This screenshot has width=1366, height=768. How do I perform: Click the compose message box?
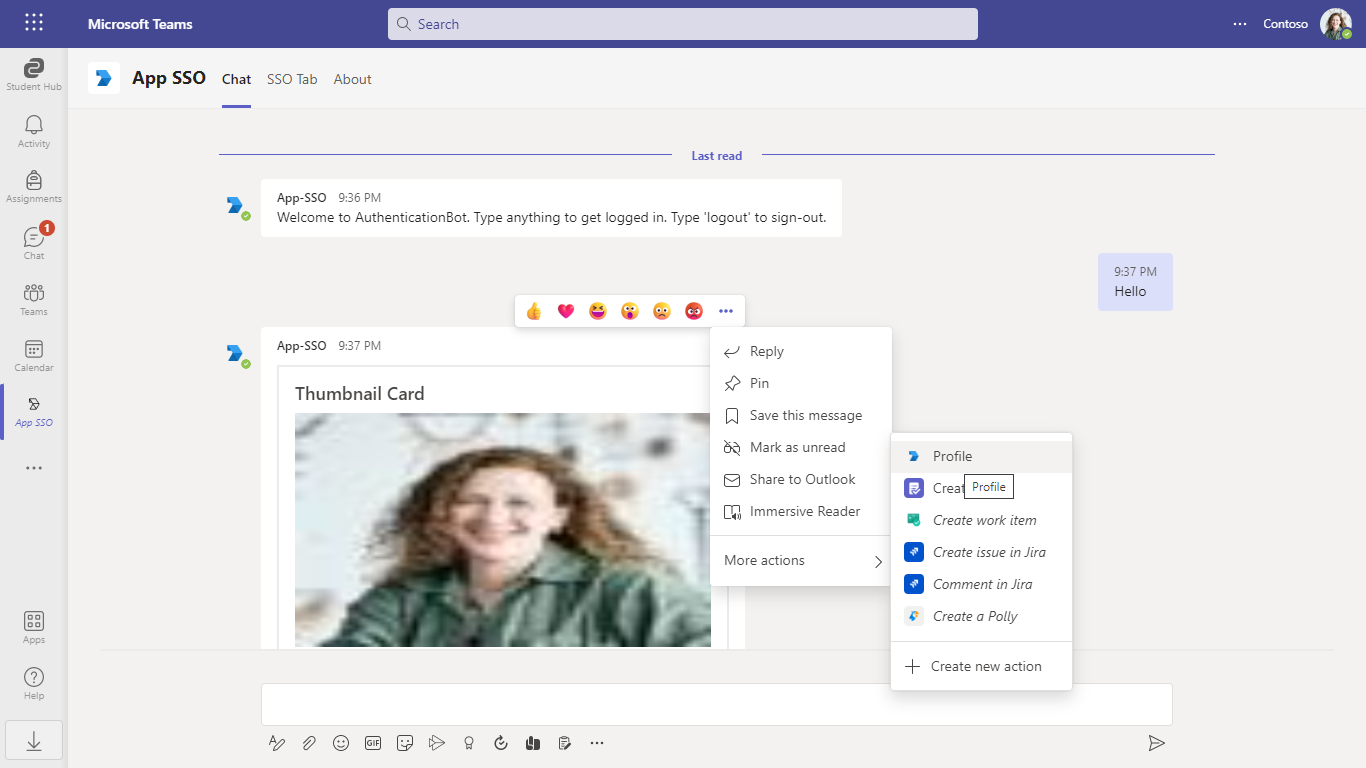point(716,704)
